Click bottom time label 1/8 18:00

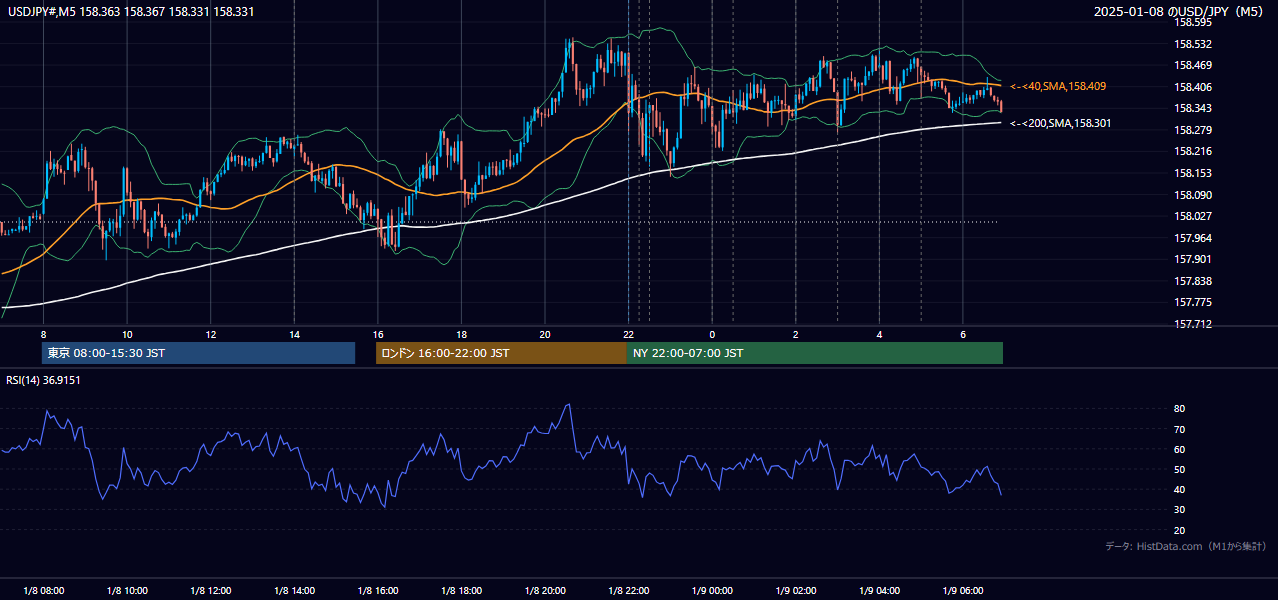(x=461, y=591)
